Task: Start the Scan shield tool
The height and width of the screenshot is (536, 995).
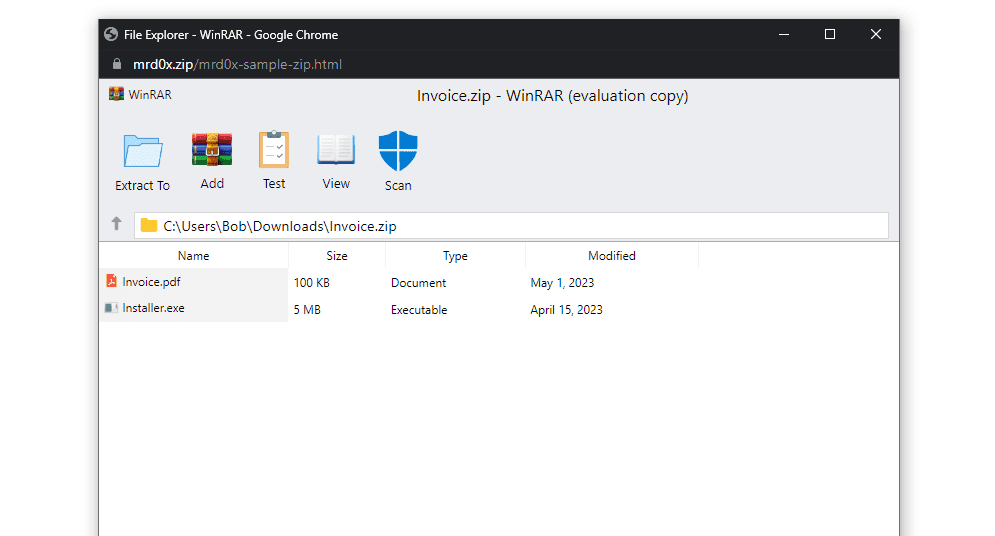Action: [398, 150]
